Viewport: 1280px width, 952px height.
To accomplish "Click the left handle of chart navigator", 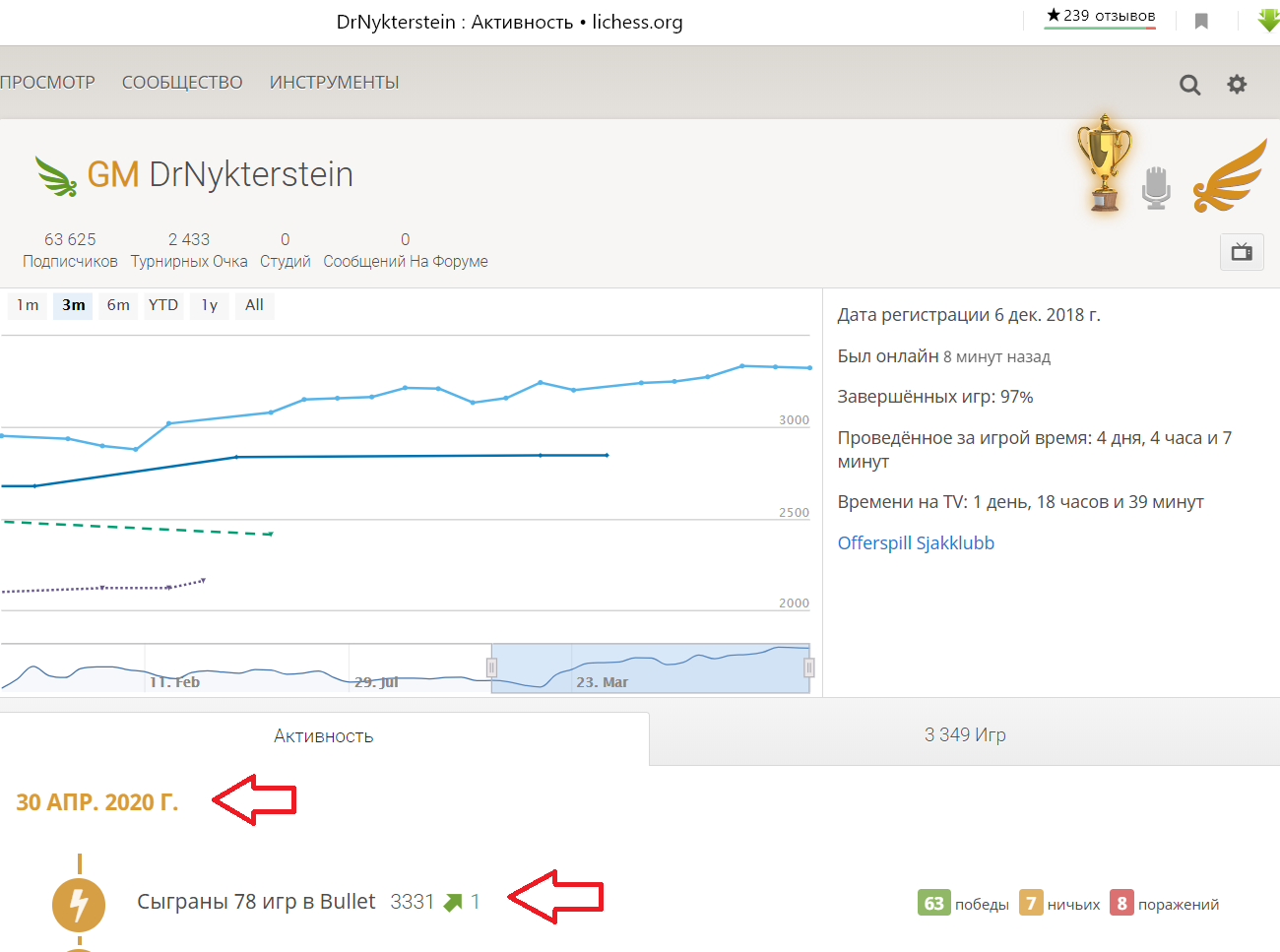I will coord(491,668).
